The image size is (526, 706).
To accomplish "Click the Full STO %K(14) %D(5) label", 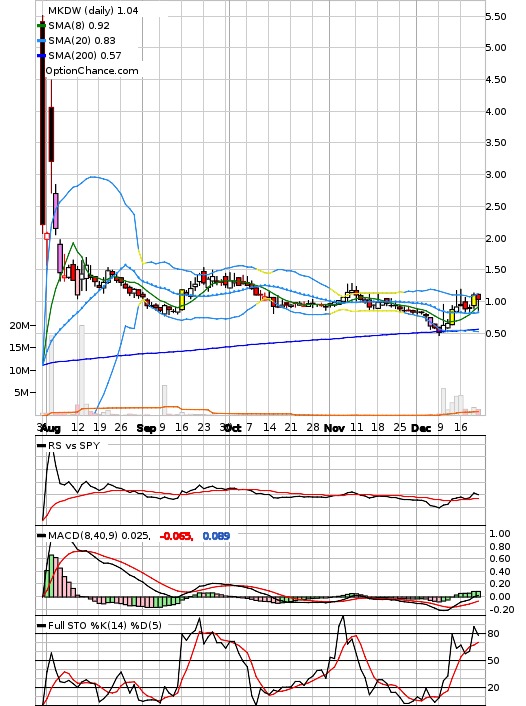I will coord(104,625).
